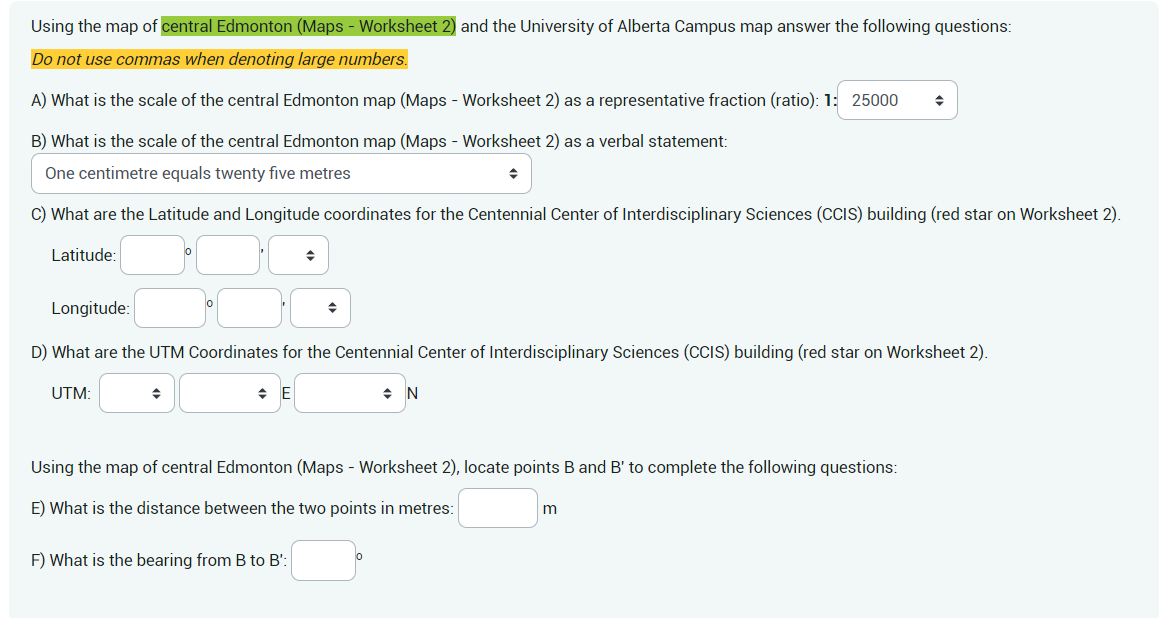Click the arrow icon on the verbal statement dropdown
The width and height of the screenshot is (1160, 618).
pyautogui.click(x=516, y=173)
